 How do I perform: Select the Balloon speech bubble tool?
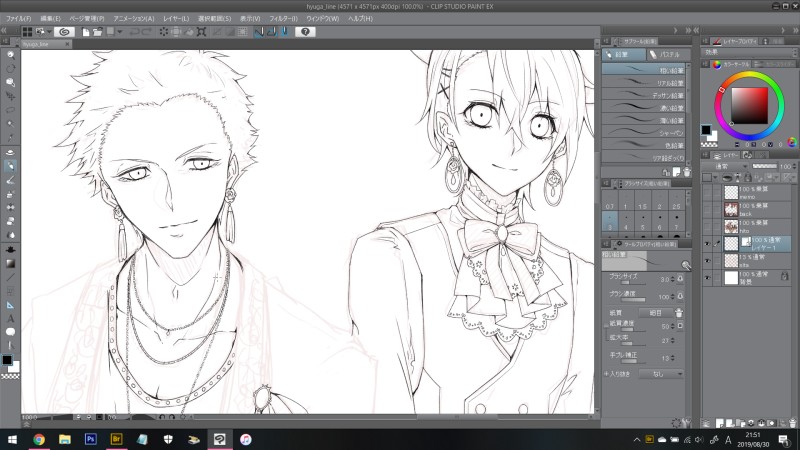click(10, 332)
